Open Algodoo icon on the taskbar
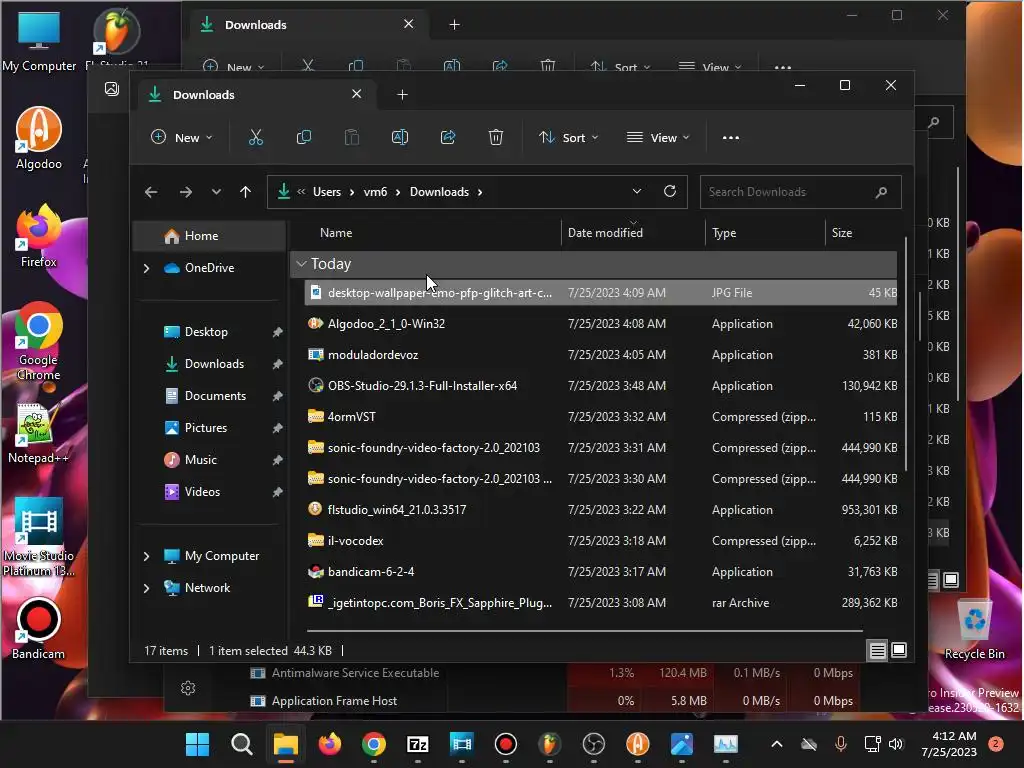 637,744
